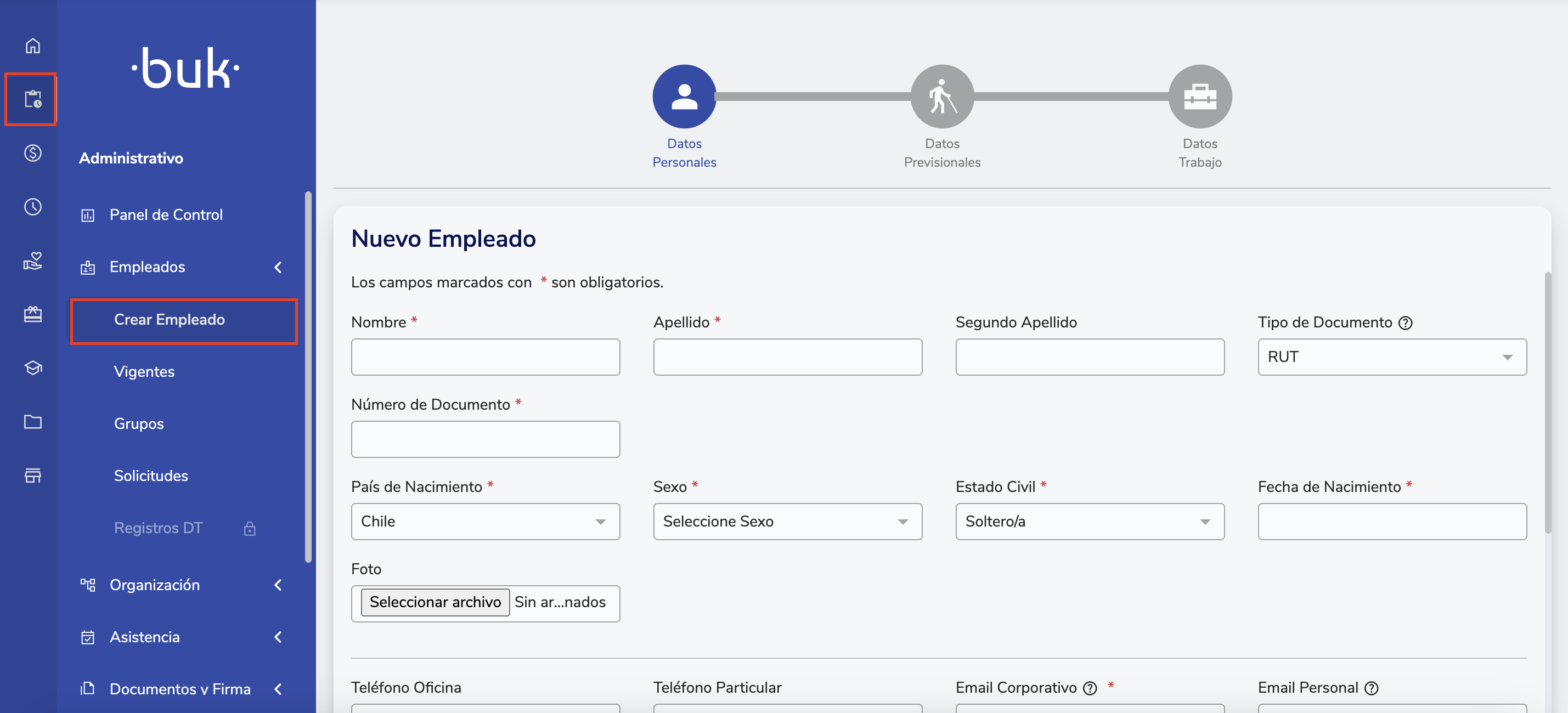Open Solicitudes link in the sidebar
Viewport: 1568px width, 713px height.
(151, 476)
